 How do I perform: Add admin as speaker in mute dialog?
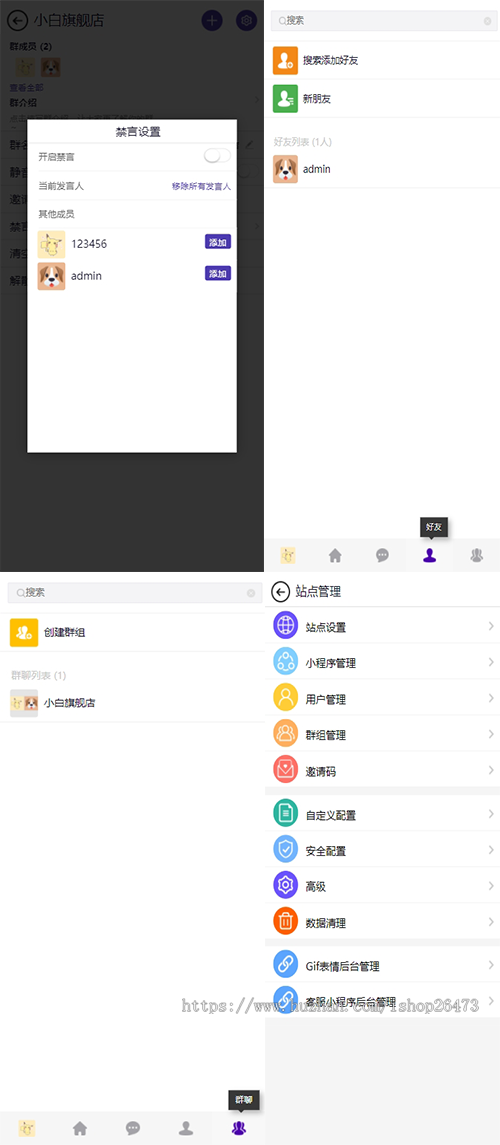click(x=218, y=274)
